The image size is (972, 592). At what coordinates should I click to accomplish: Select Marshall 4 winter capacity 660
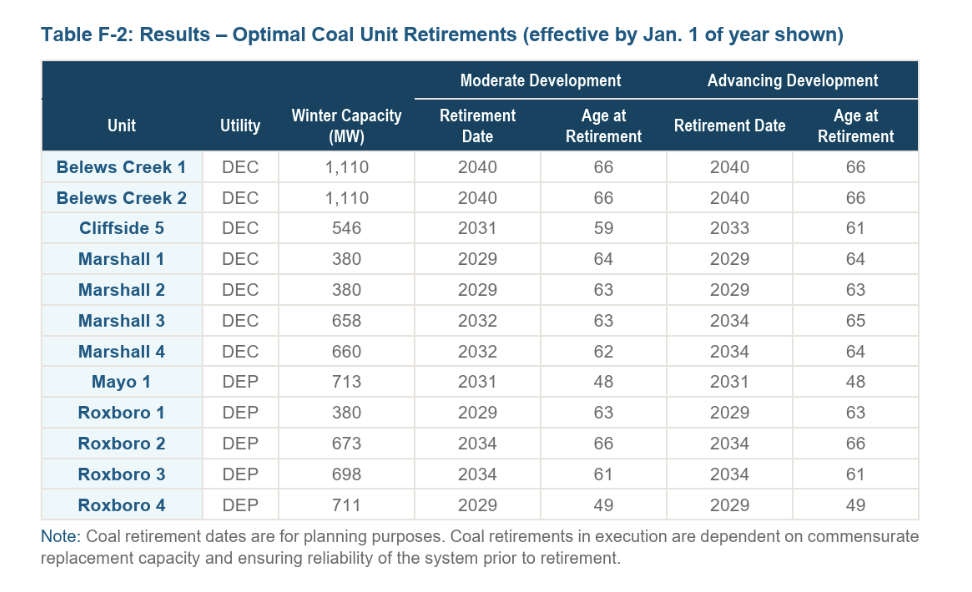[x=346, y=352]
